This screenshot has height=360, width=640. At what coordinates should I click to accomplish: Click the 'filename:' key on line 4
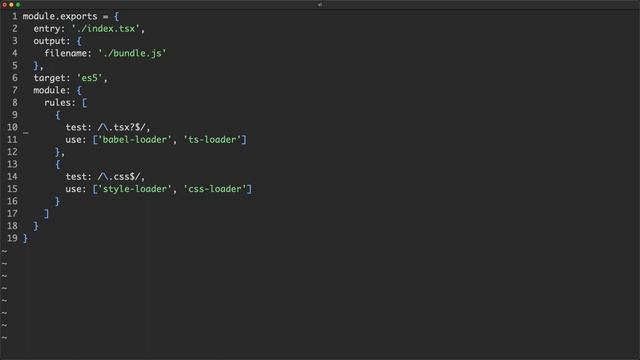[68, 53]
